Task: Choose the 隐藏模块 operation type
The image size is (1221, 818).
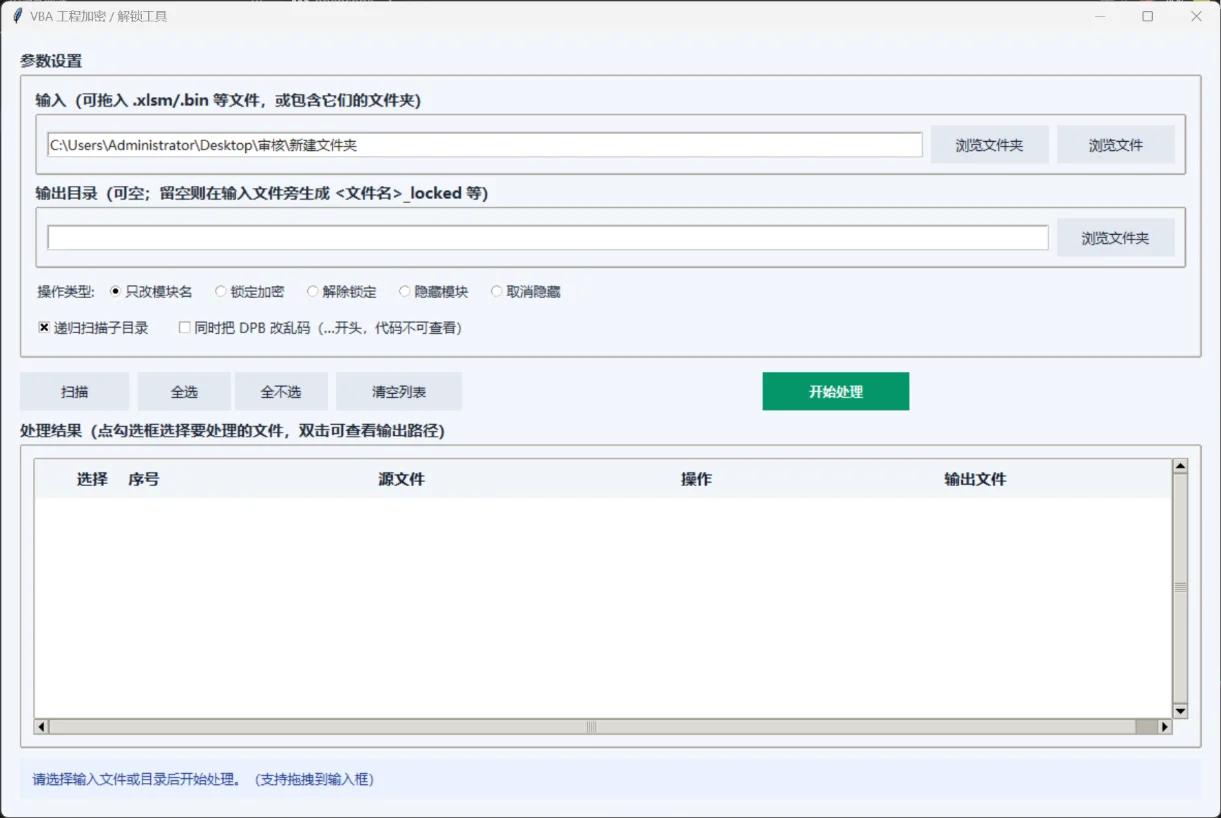Action: (x=433, y=292)
